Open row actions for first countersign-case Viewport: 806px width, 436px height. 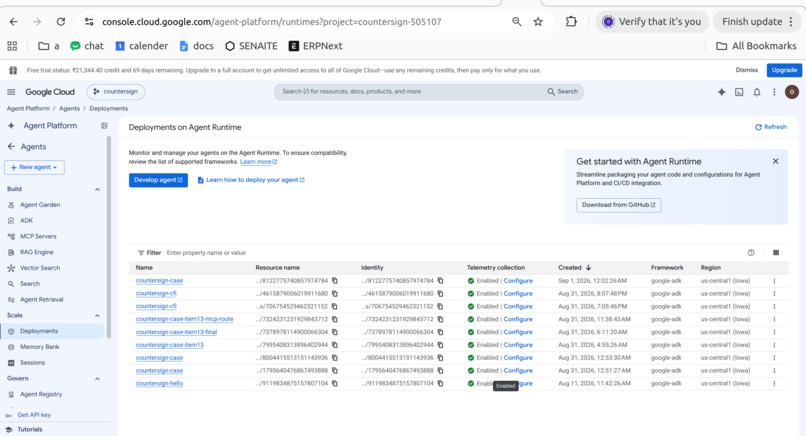pos(774,281)
